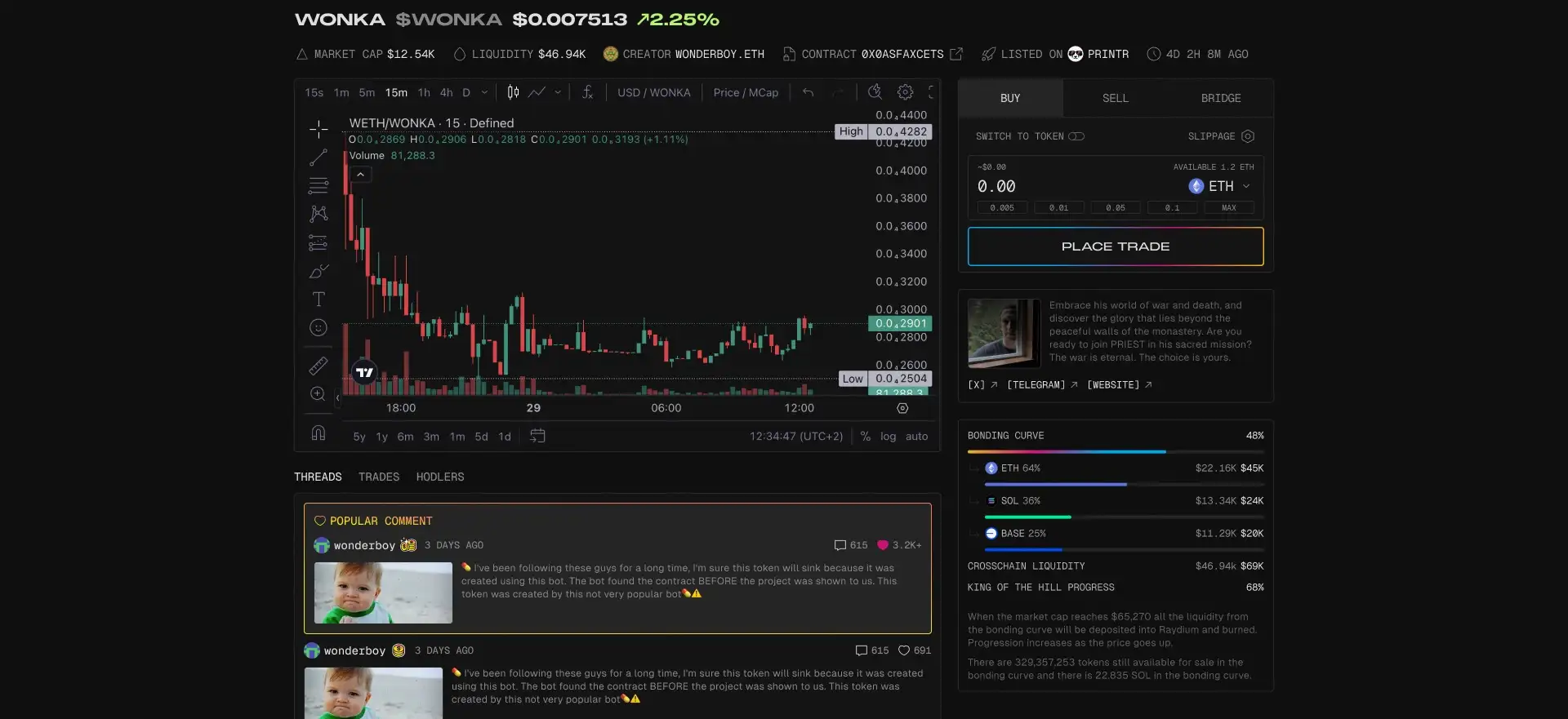This screenshot has width=1568, height=719.
Task: Choose candlestick chart style
Action: tap(513, 92)
